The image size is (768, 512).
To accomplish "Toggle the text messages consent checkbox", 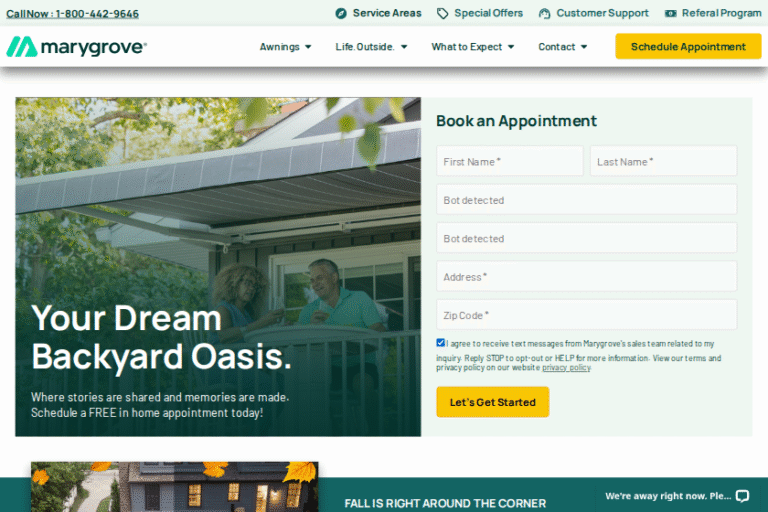I will [440, 342].
